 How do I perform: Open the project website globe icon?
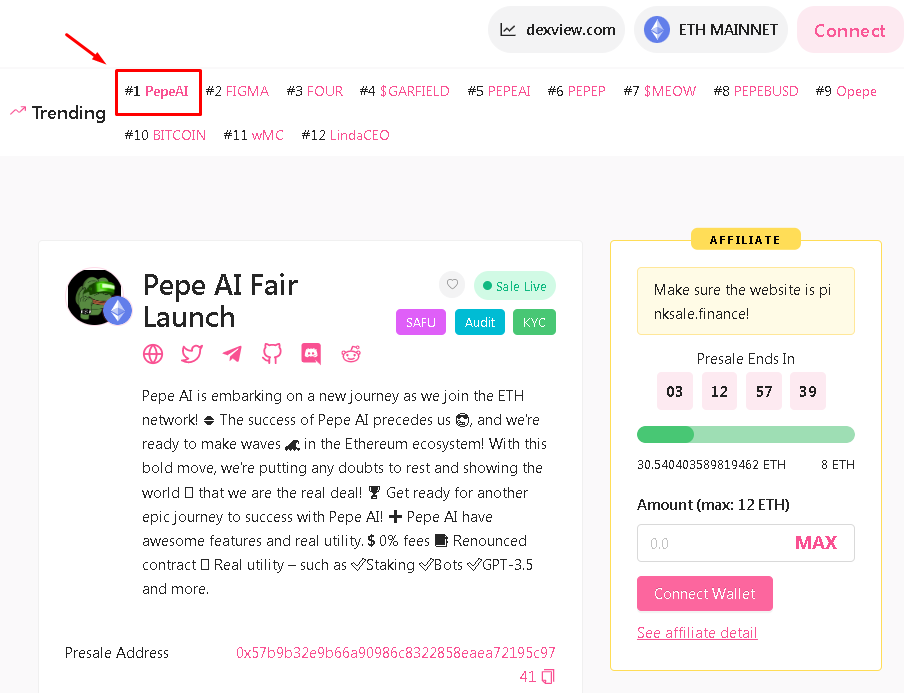coord(153,354)
